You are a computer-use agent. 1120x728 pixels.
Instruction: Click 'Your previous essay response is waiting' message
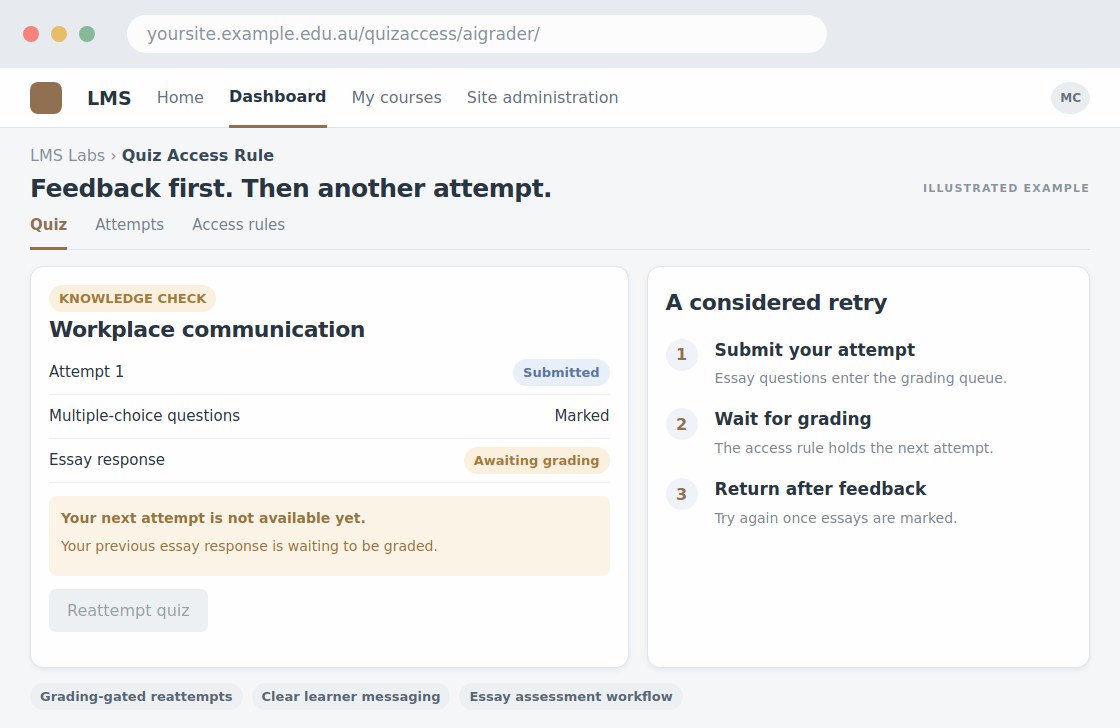[249, 546]
